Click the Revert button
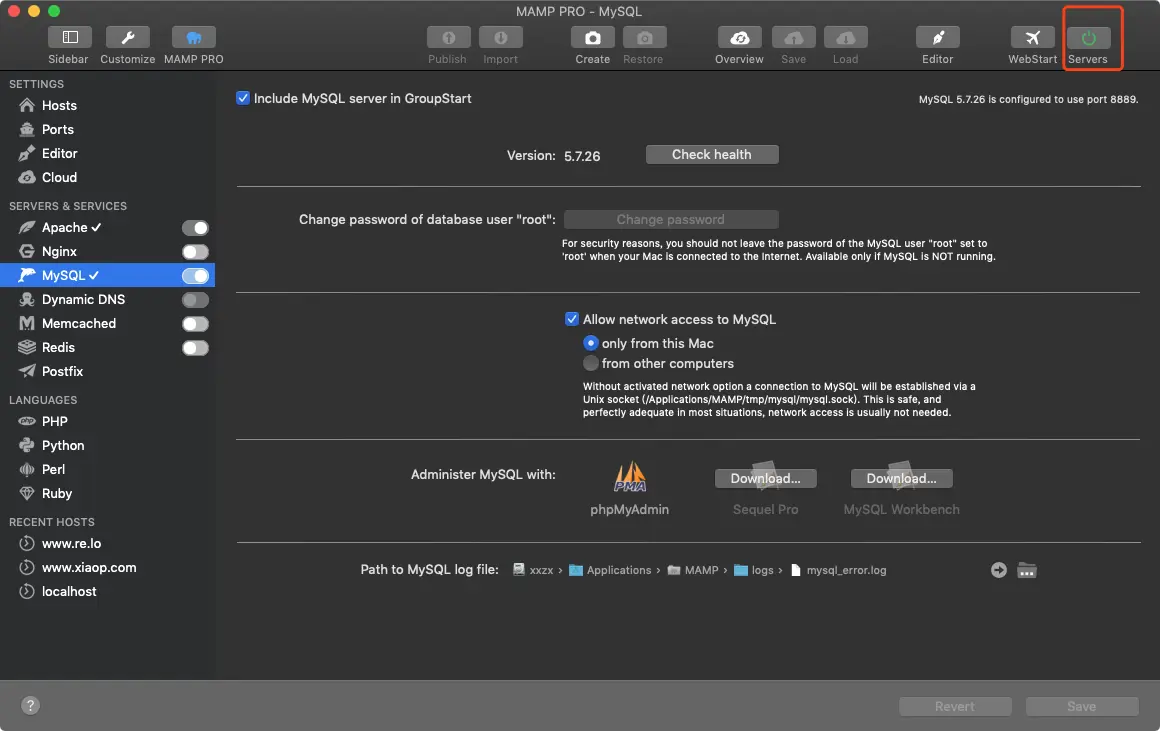 (x=955, y=707)
